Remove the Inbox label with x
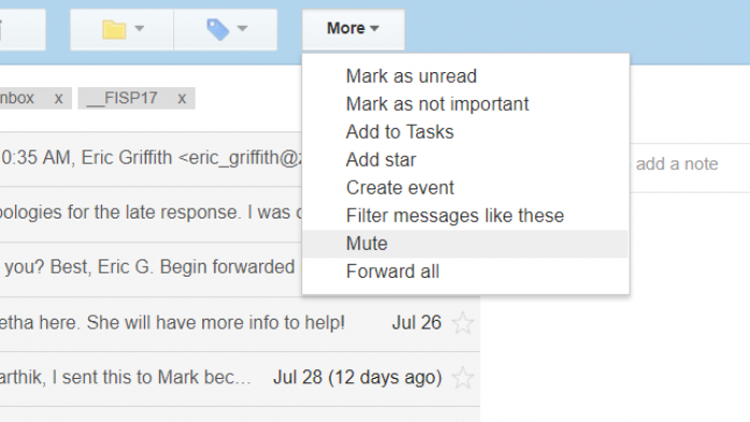 point(58,99)
